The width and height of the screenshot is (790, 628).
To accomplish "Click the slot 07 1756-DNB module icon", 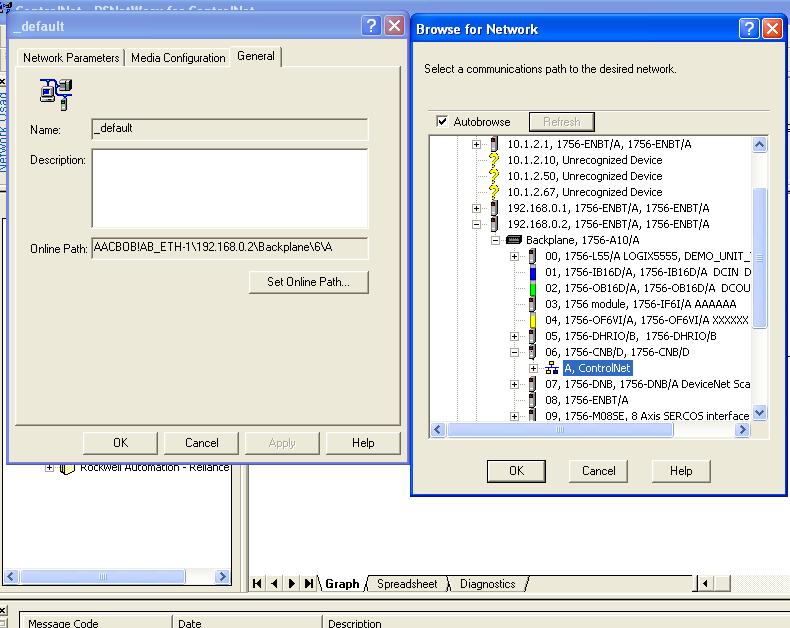I will point(532,385).
